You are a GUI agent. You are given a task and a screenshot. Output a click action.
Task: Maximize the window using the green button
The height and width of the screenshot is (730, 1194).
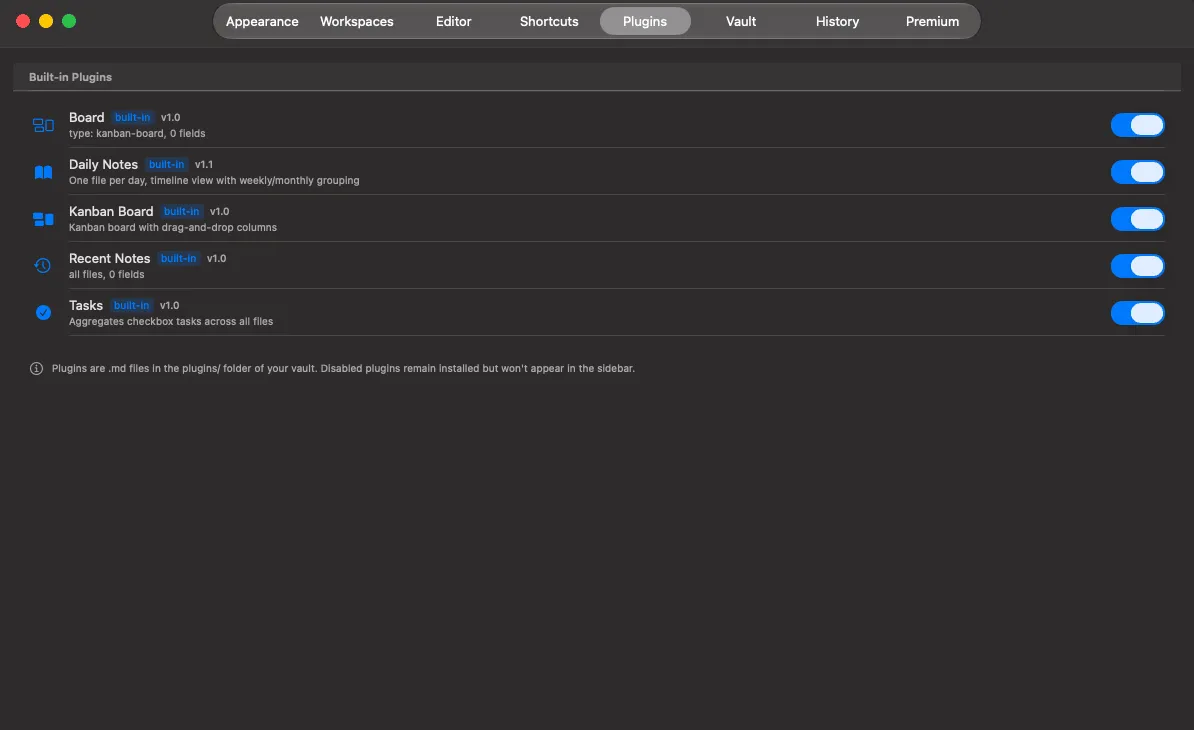(69, 21)
